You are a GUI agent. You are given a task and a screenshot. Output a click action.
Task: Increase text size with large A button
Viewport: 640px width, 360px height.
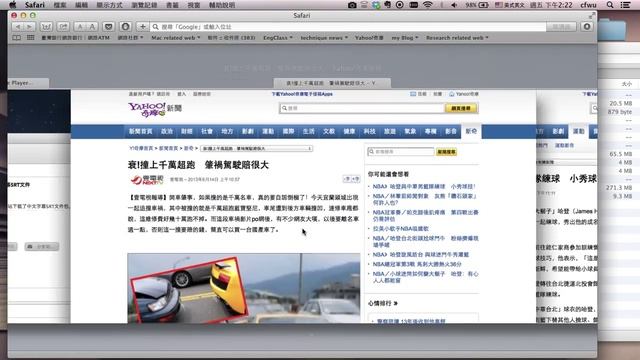tap(92, 27)
